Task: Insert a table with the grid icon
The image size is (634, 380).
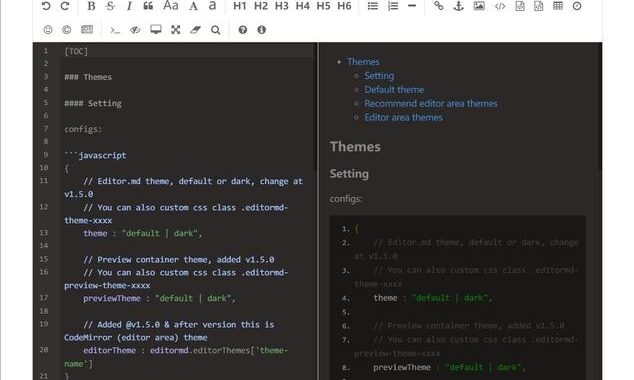Action: pyautogui.click(x=558, y=6)
